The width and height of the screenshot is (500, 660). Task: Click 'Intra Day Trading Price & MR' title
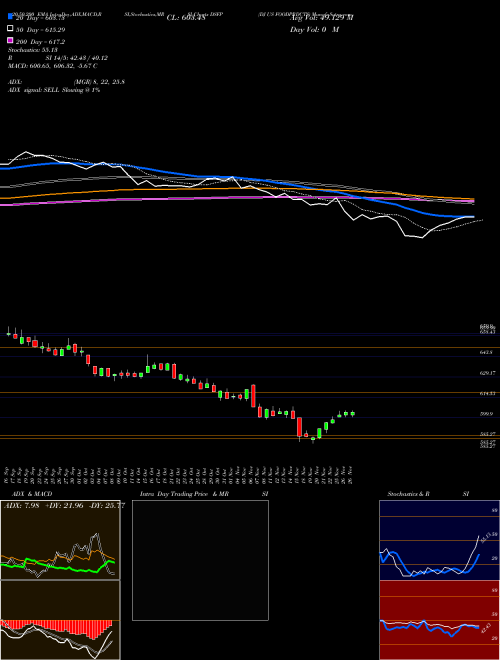click(184, 494)
